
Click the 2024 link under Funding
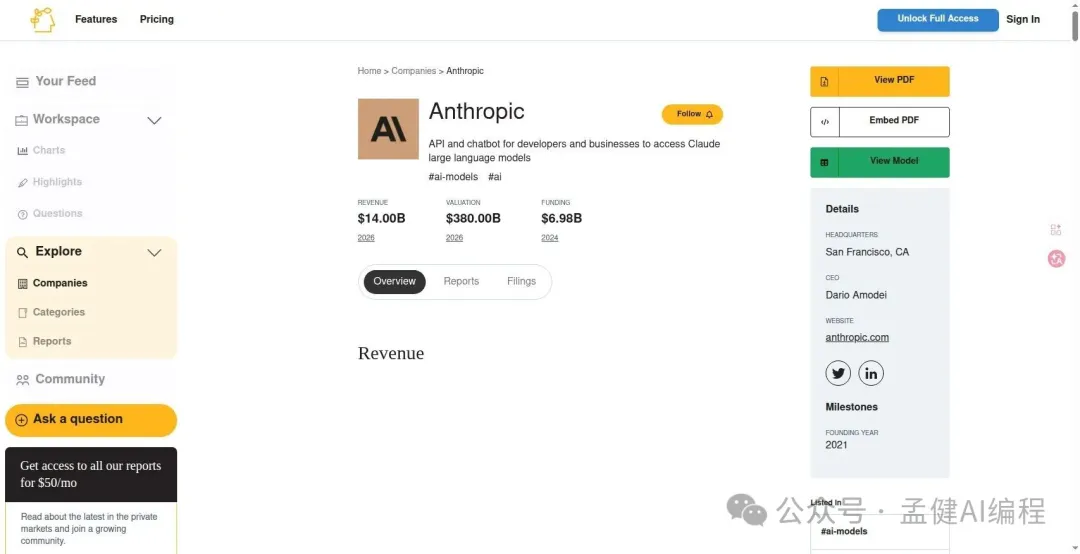[x=550, y=238]
